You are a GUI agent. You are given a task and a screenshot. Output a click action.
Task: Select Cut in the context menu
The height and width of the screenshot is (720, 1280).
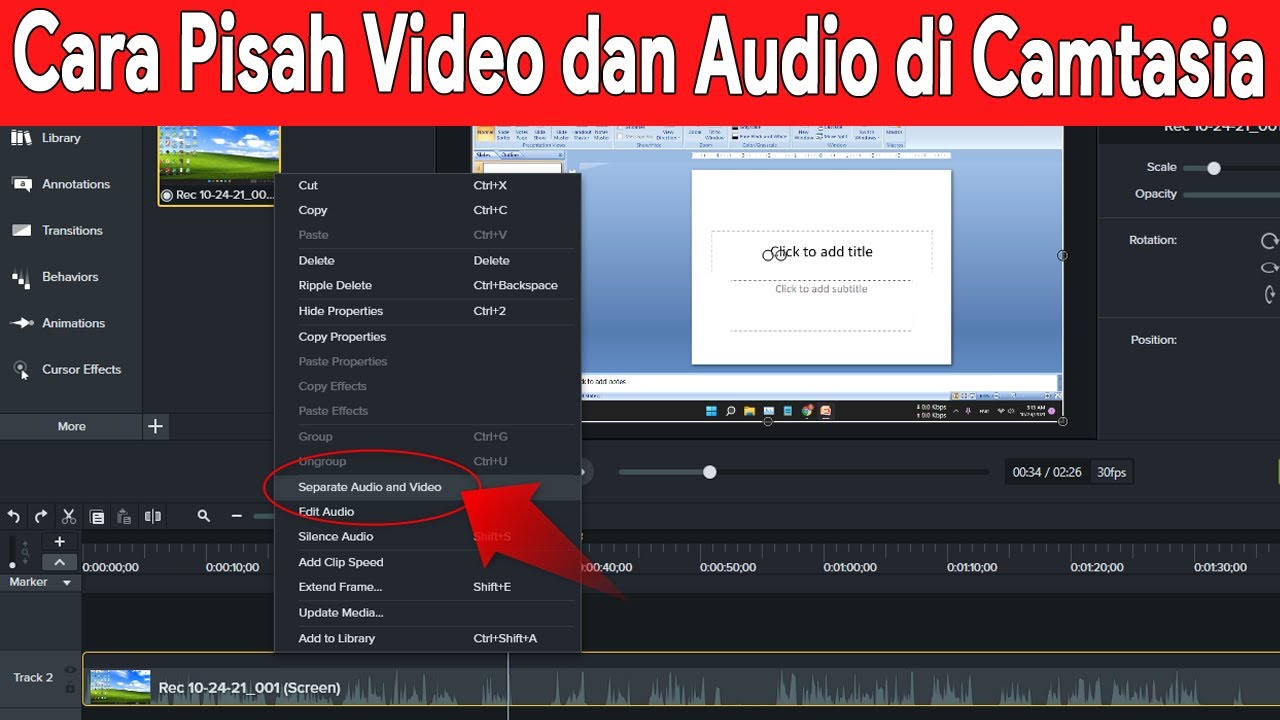(428, 185)
